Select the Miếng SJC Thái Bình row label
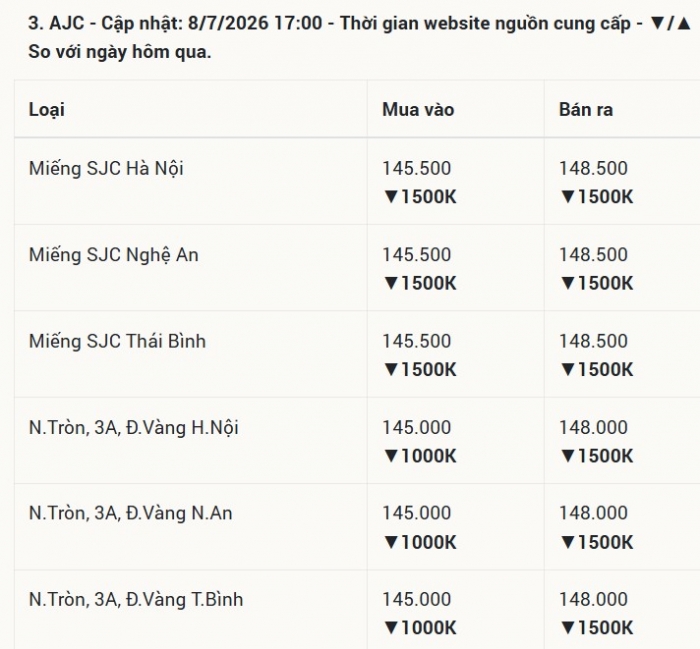 (117, 341)
